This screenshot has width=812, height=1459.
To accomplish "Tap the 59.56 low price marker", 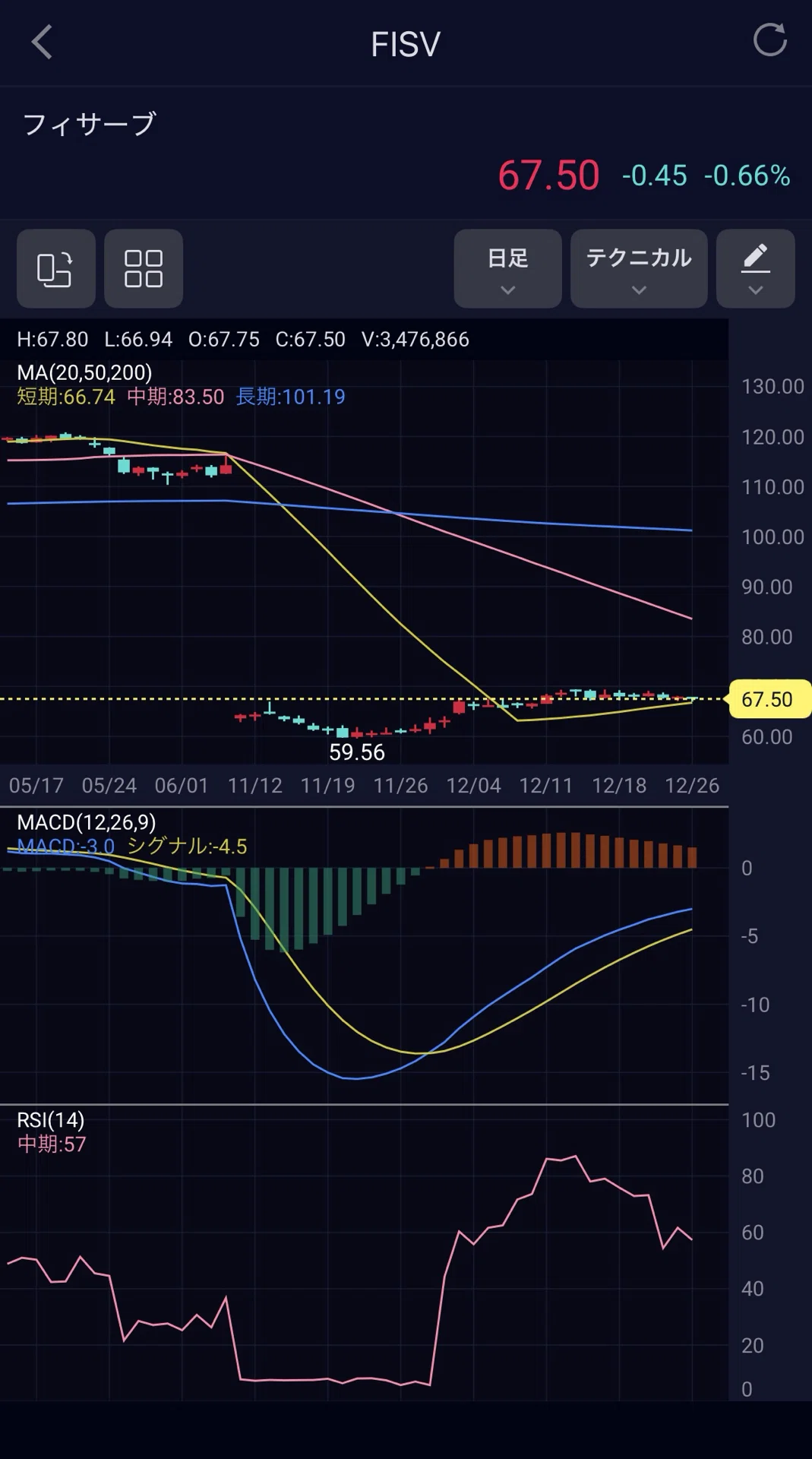I will [x=357, y=752].
